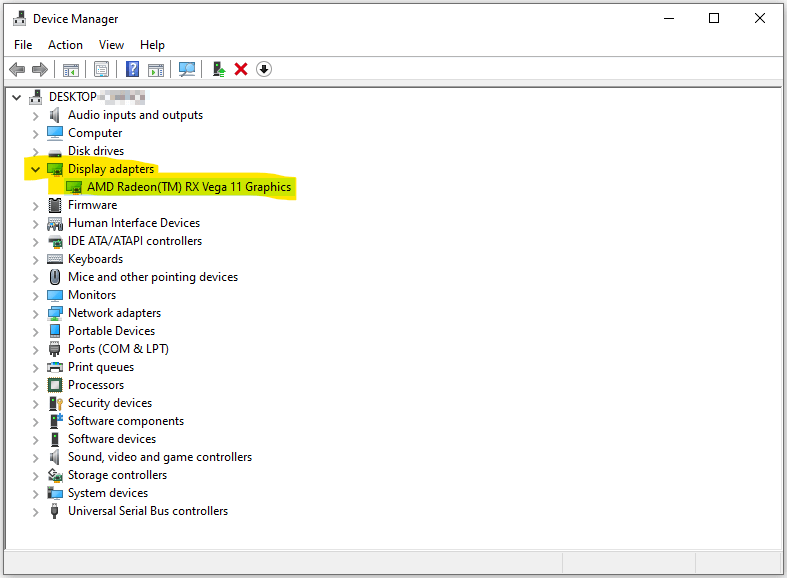
Task: Click Scan for hardware changes monitor icon
Action: [x=187, y=69]
